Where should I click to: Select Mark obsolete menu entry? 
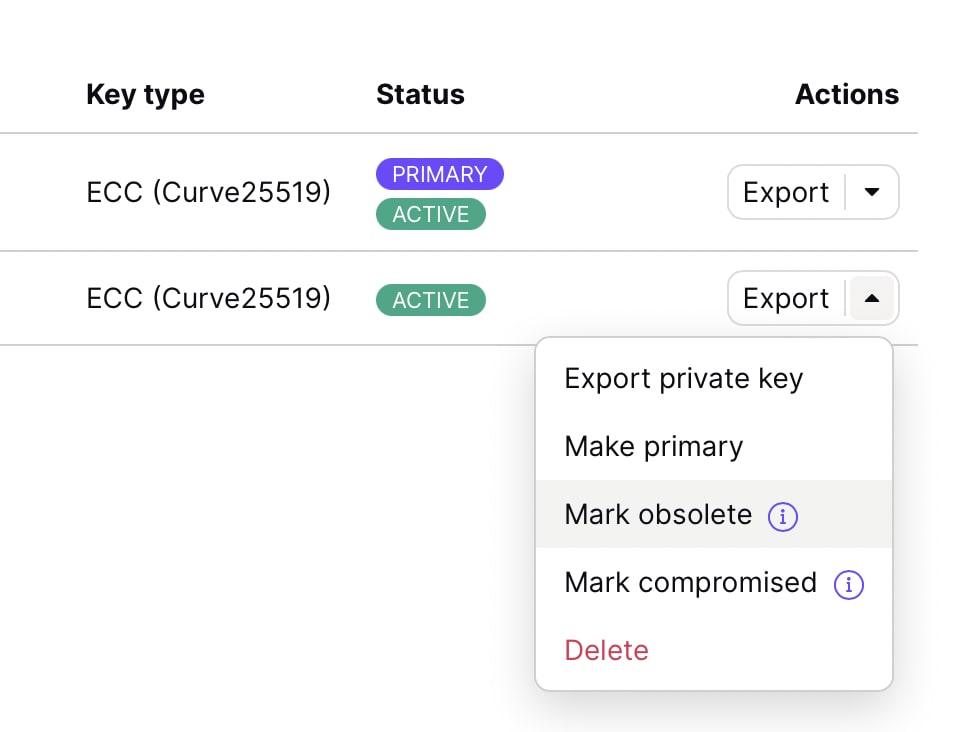pos(657,514)
